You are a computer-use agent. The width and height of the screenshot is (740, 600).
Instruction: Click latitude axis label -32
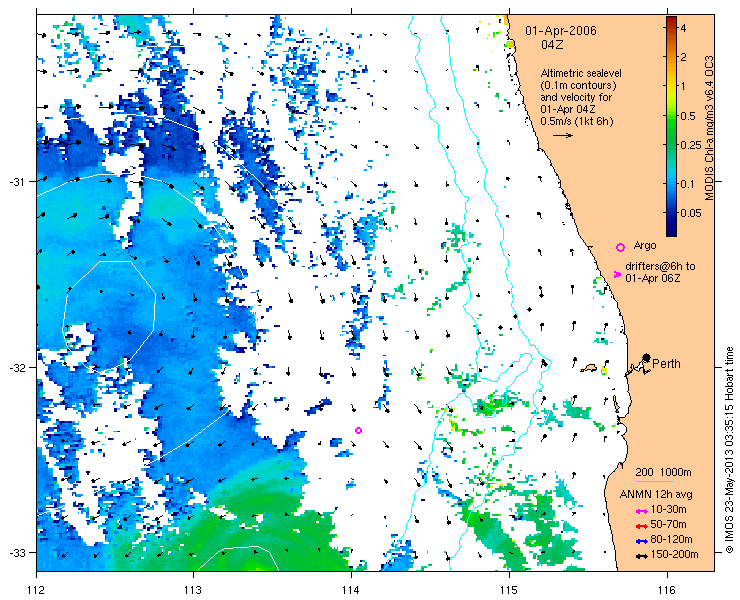point(17,367)
